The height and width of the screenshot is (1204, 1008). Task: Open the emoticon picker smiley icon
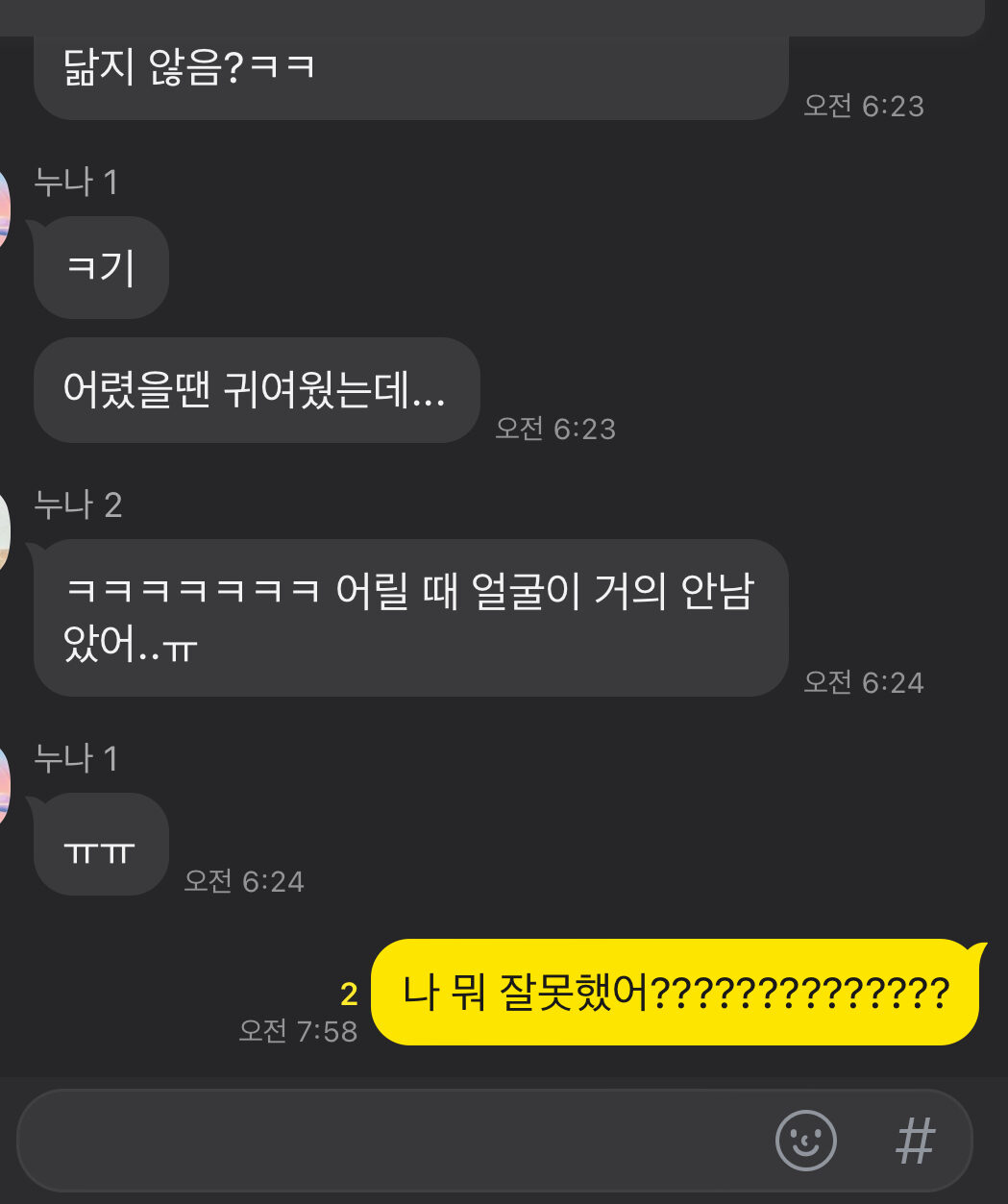click(805, 1141)
